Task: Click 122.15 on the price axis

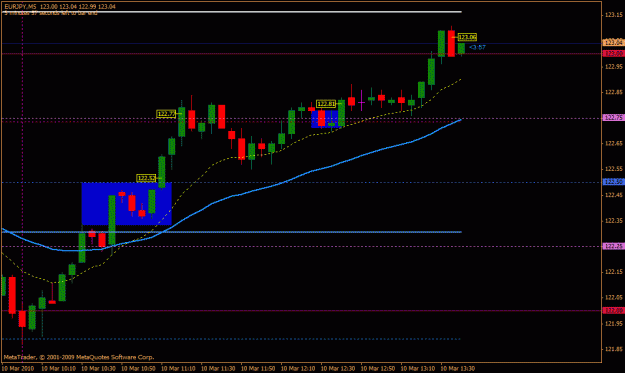Action: pyautogui.click(x=613, y=272)
